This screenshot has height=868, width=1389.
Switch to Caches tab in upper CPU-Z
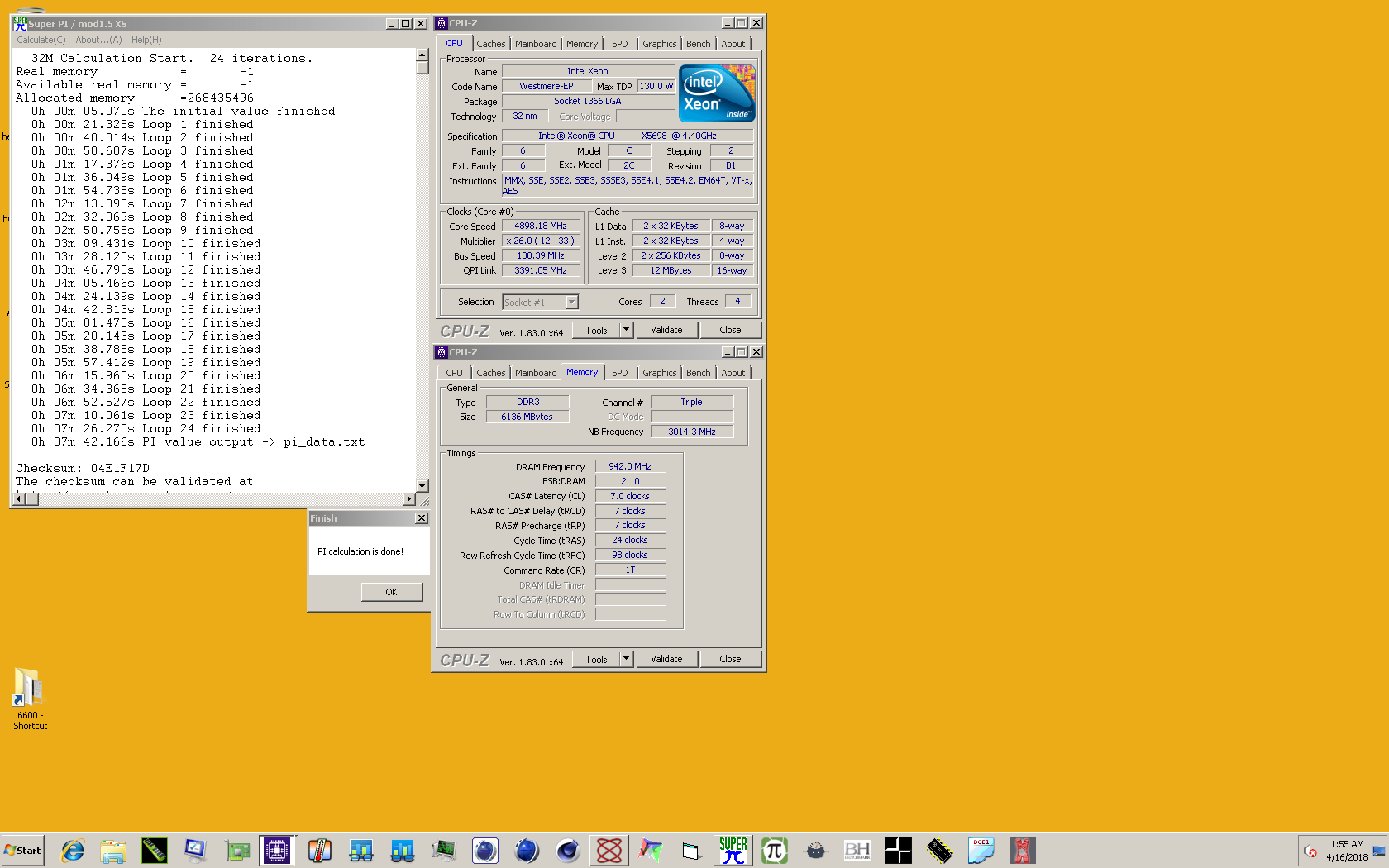[490, 44]
